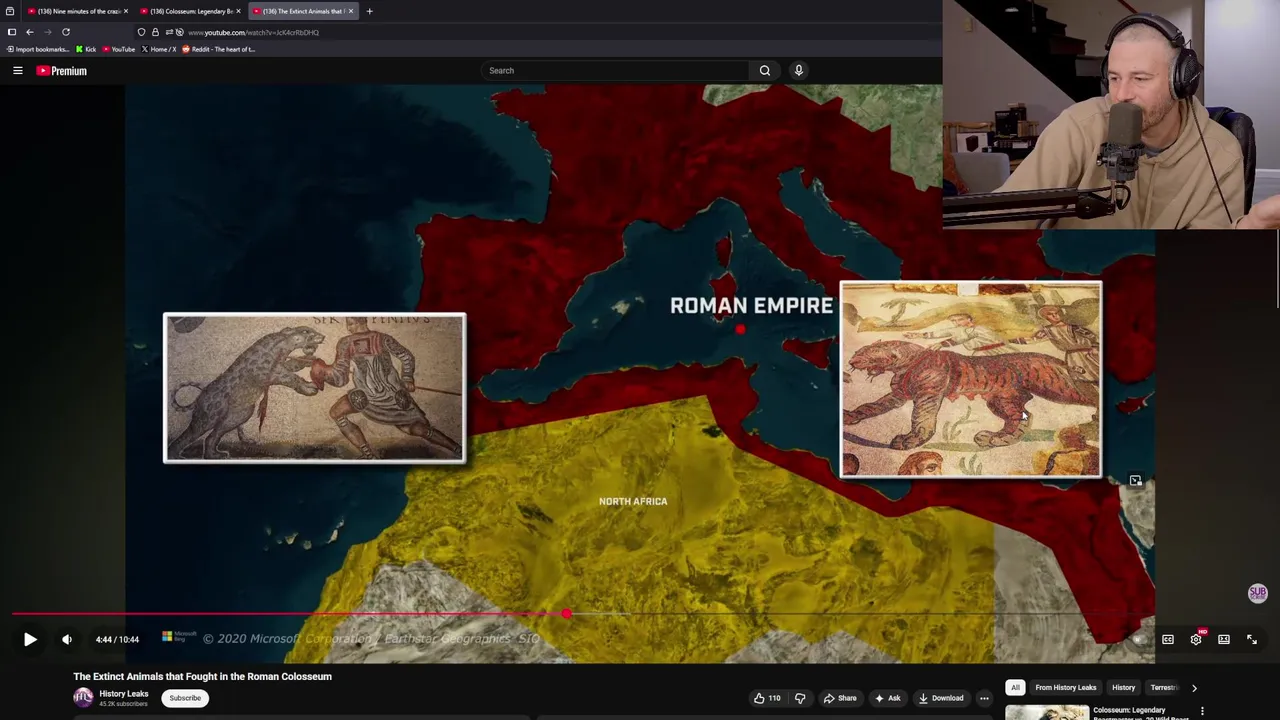Open options for Colosseum: Legendary recommended video

pyautogui.click(x=1203, y=711)
